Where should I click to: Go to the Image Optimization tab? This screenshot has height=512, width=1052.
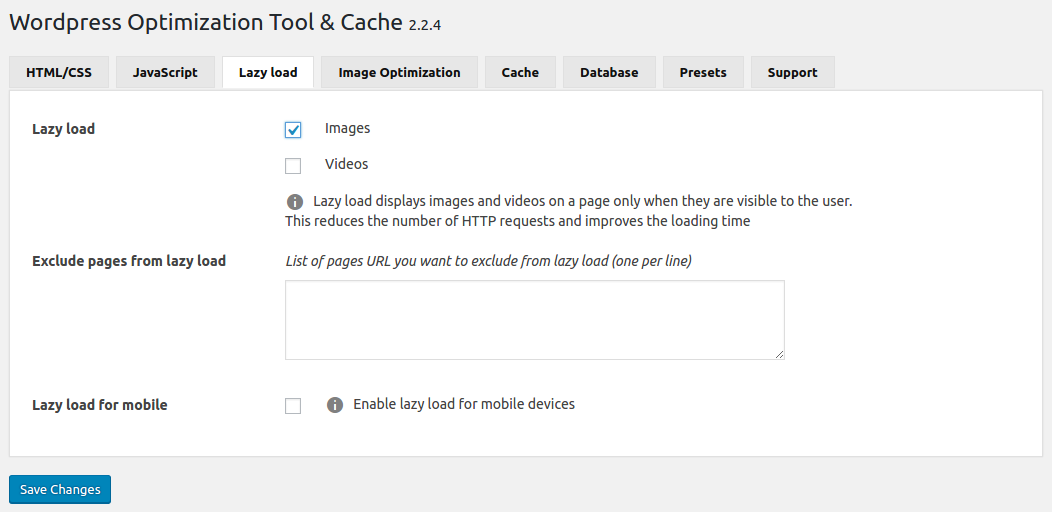pos(399,72)
